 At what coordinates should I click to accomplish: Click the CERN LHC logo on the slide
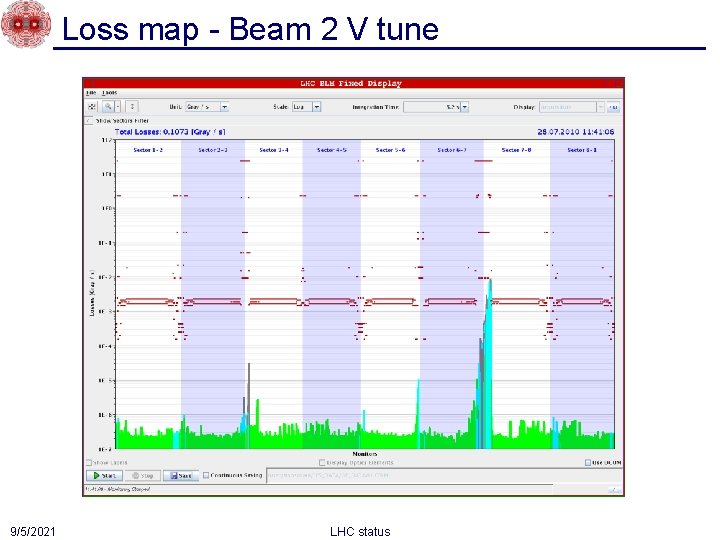pyautogui.click(x=26, y=24)
